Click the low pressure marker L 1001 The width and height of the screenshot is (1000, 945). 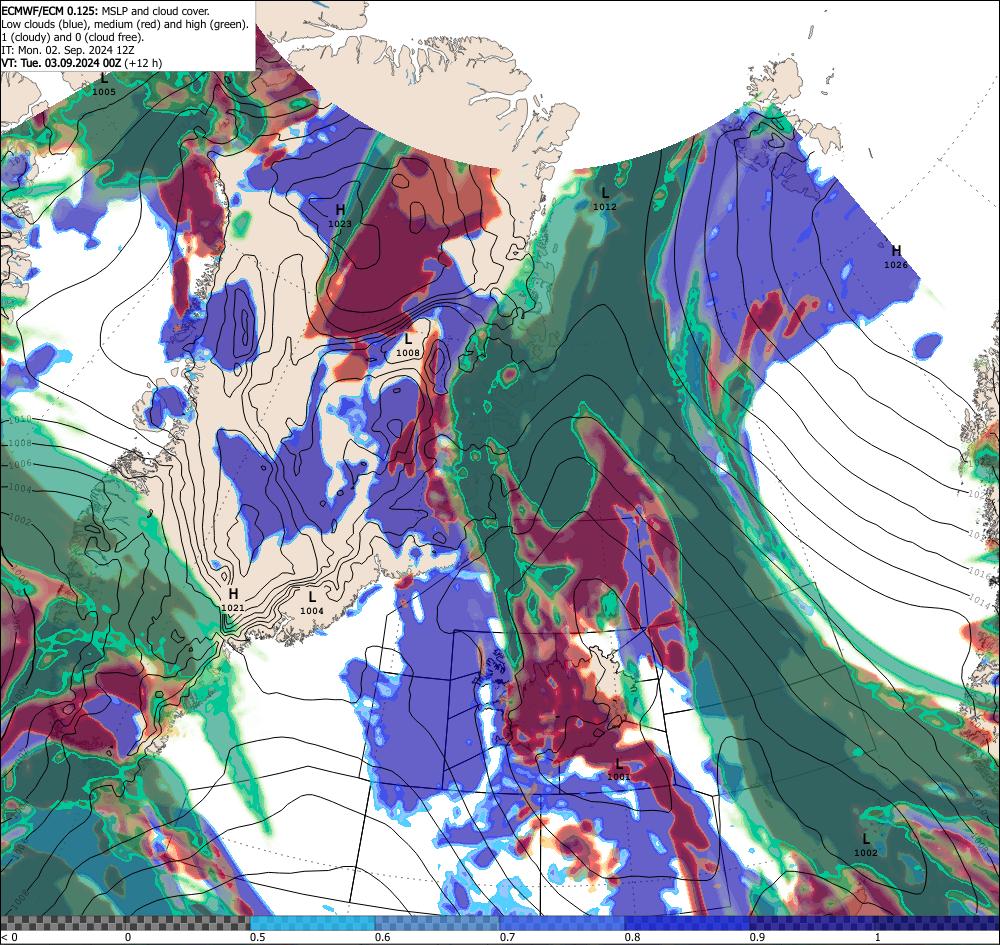pos(619,770)
